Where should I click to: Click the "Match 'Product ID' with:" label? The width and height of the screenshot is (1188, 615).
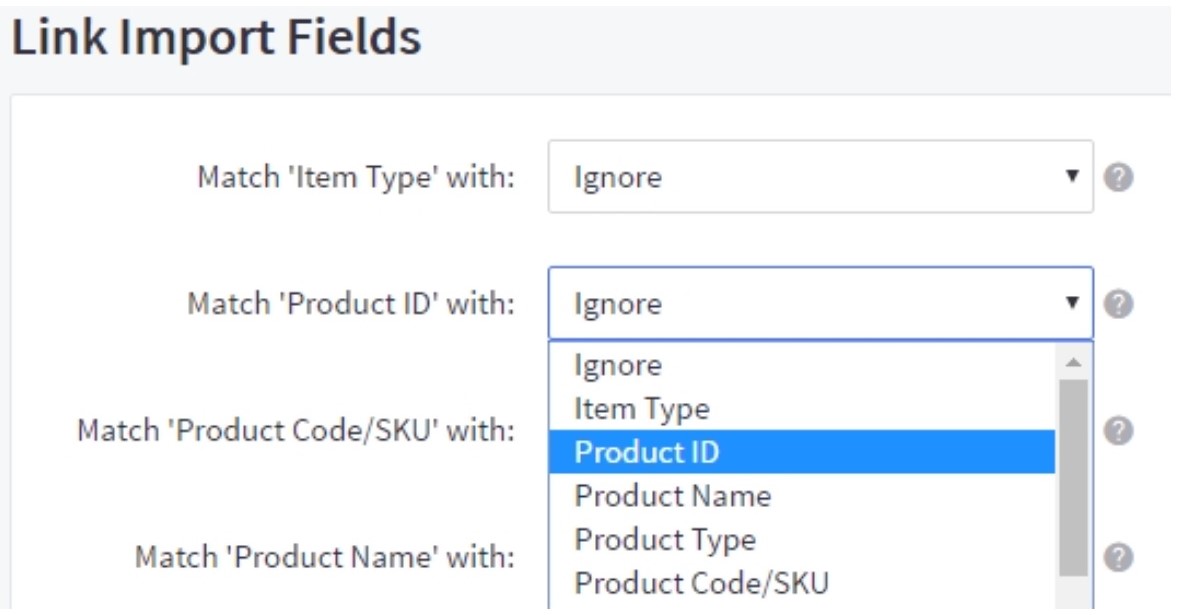[351, 304]
